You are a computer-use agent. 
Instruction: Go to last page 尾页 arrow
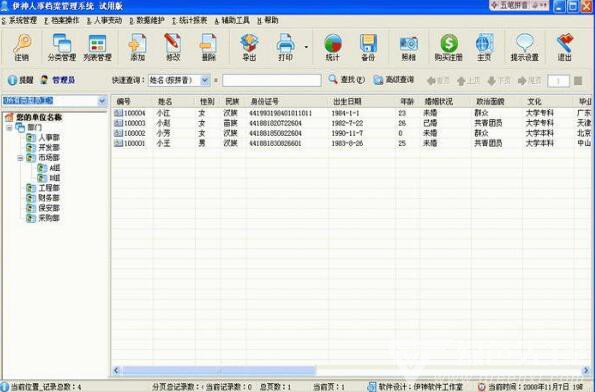(529, 80)
